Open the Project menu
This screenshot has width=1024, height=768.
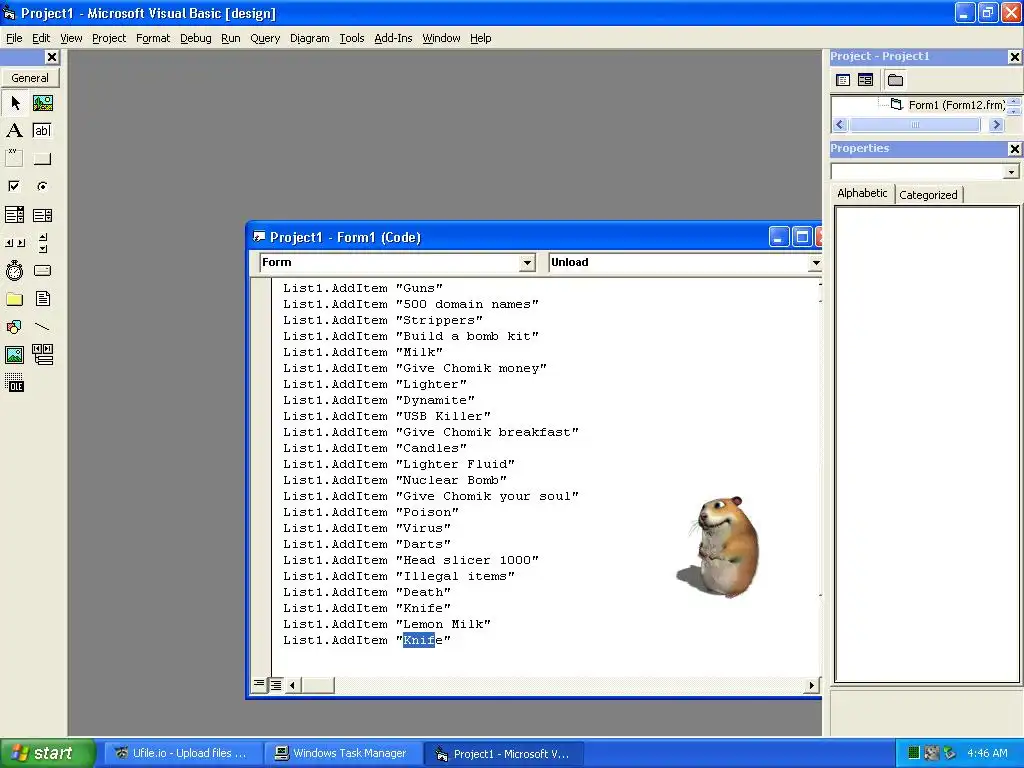pyautogui.click(x=109, y=39)
